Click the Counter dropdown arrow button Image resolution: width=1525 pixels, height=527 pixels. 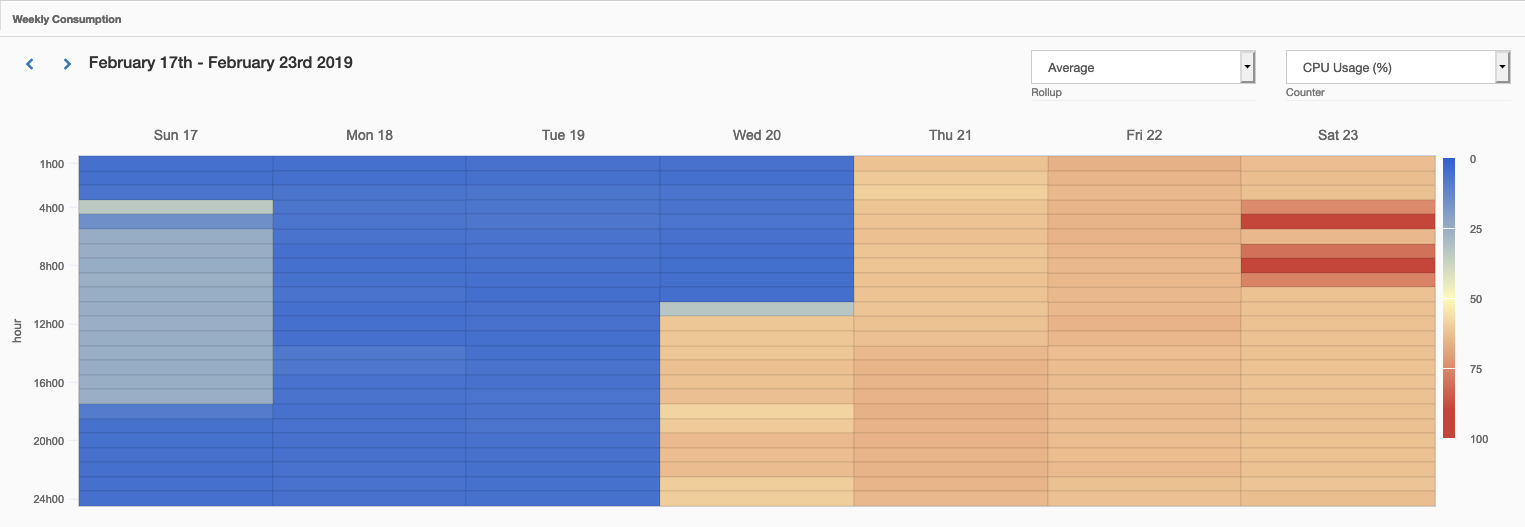(x=1502, y=67)
